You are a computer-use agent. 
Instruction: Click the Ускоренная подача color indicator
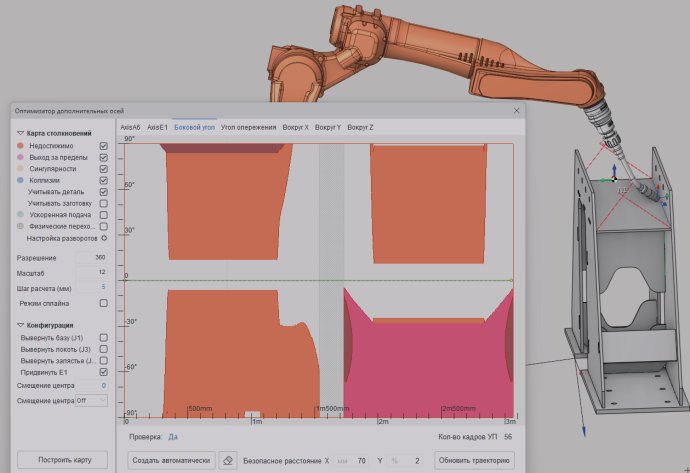(x=21, y=214)
